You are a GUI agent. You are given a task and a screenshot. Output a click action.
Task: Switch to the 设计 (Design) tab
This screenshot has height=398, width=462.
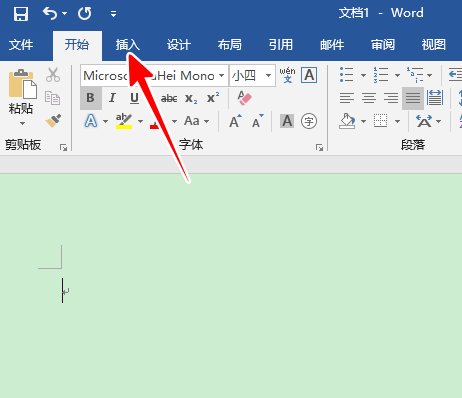pyautogui.click(x=179, y=45)
